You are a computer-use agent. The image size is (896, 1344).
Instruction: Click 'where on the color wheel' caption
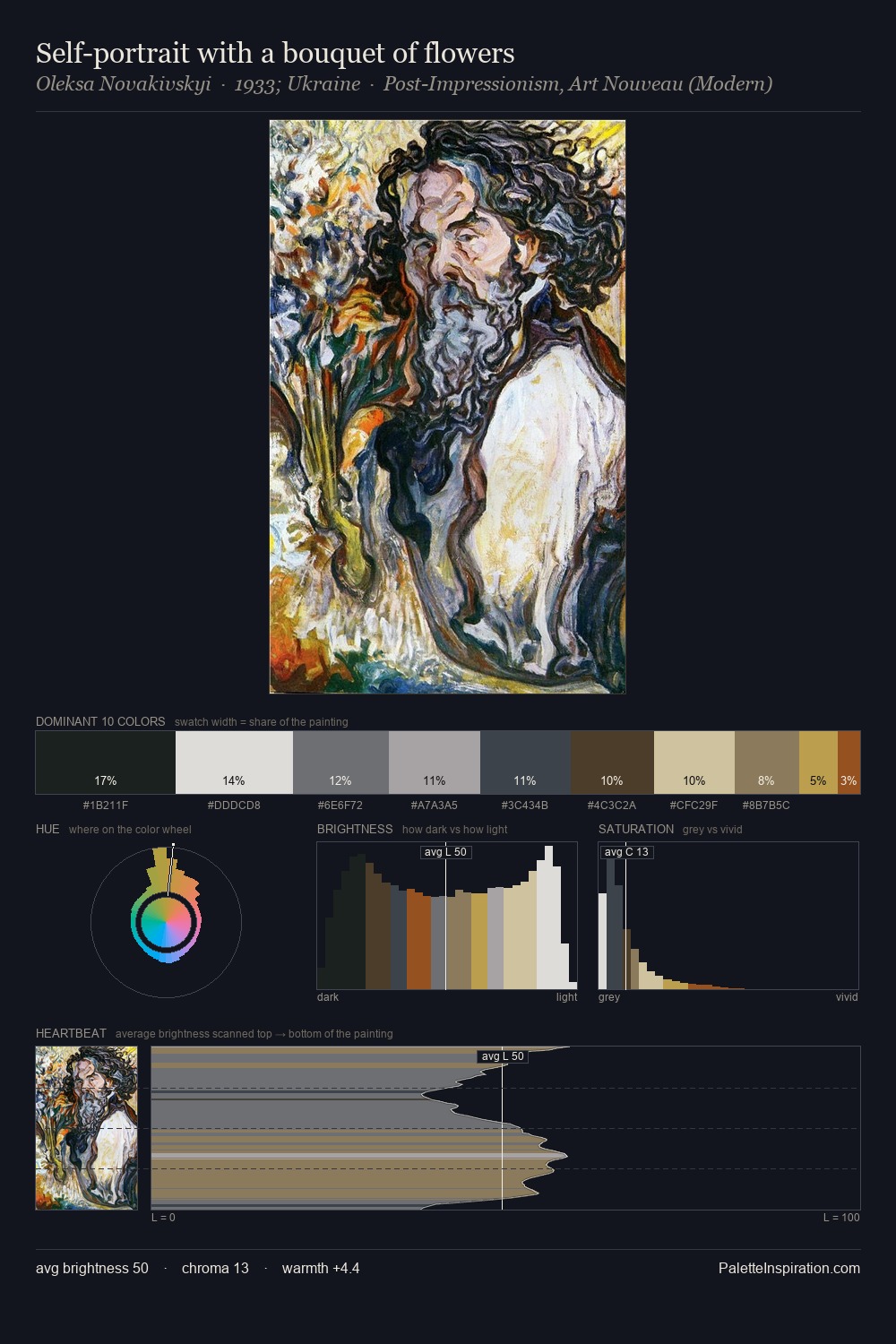coord(130,830)
